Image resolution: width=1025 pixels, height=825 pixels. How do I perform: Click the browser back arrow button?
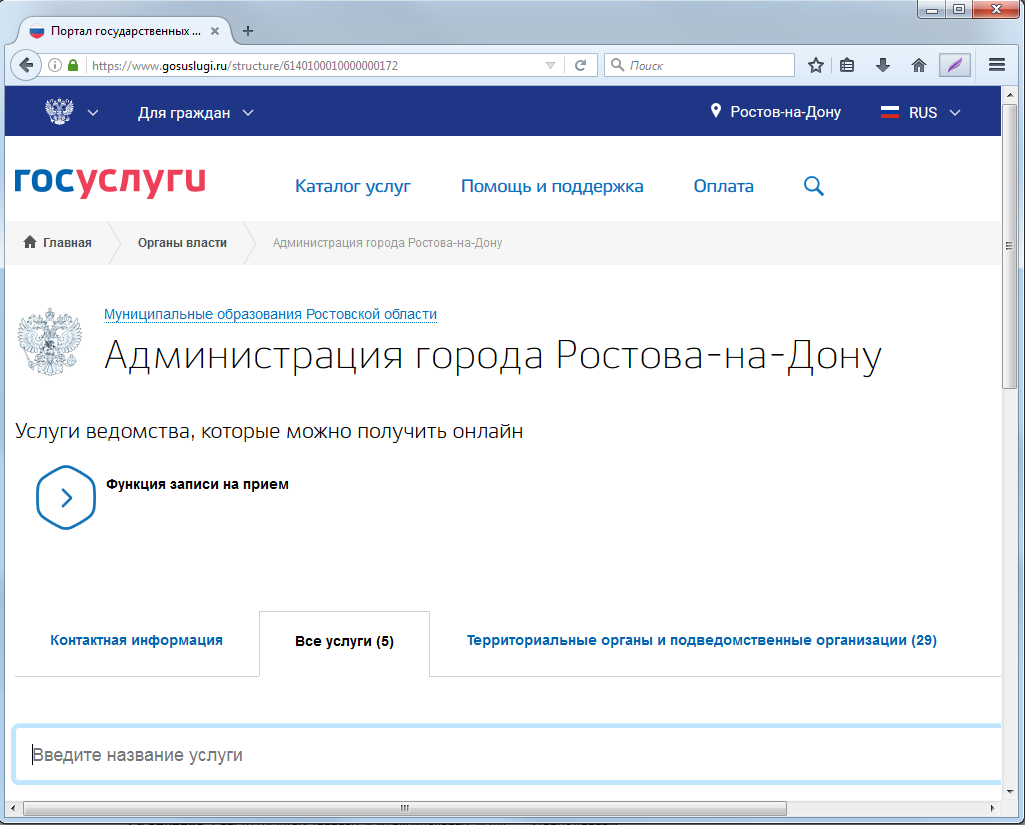(x=27, y=65)
